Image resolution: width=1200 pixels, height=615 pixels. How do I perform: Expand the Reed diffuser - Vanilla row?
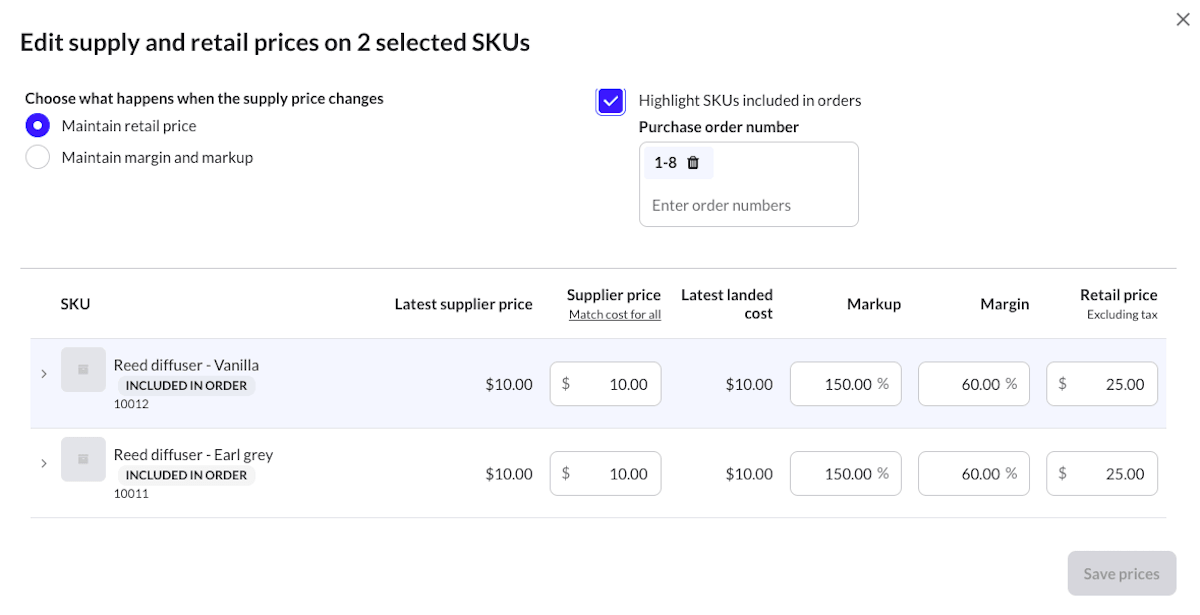(44, 374)
